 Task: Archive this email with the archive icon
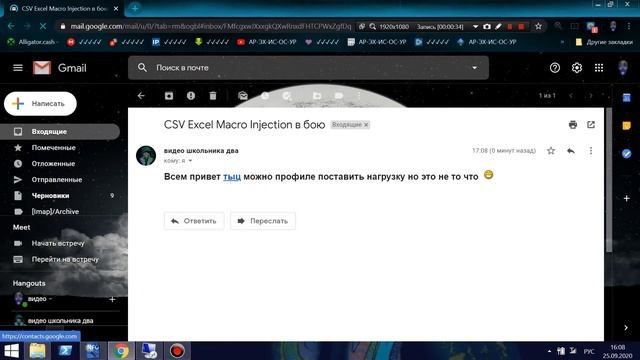click(x=169, y=96)
